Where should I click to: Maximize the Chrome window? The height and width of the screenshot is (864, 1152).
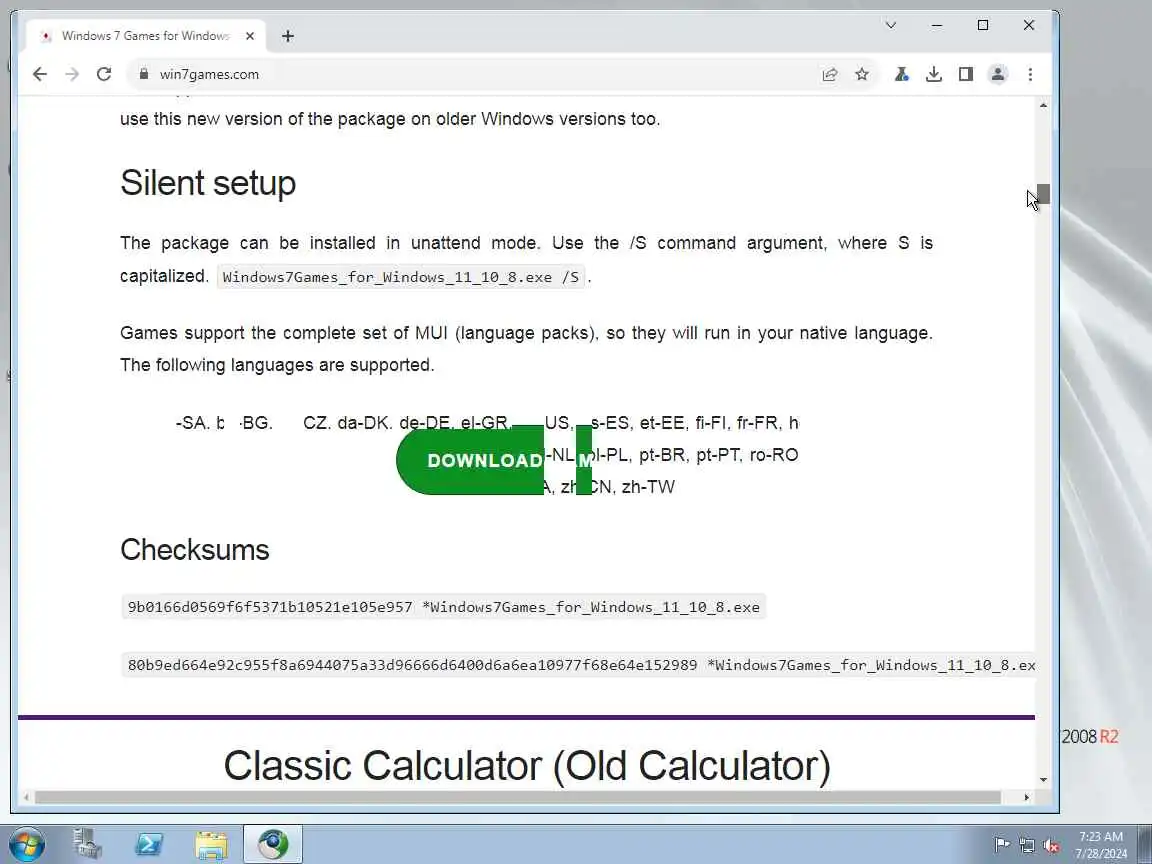coord(983,25)
